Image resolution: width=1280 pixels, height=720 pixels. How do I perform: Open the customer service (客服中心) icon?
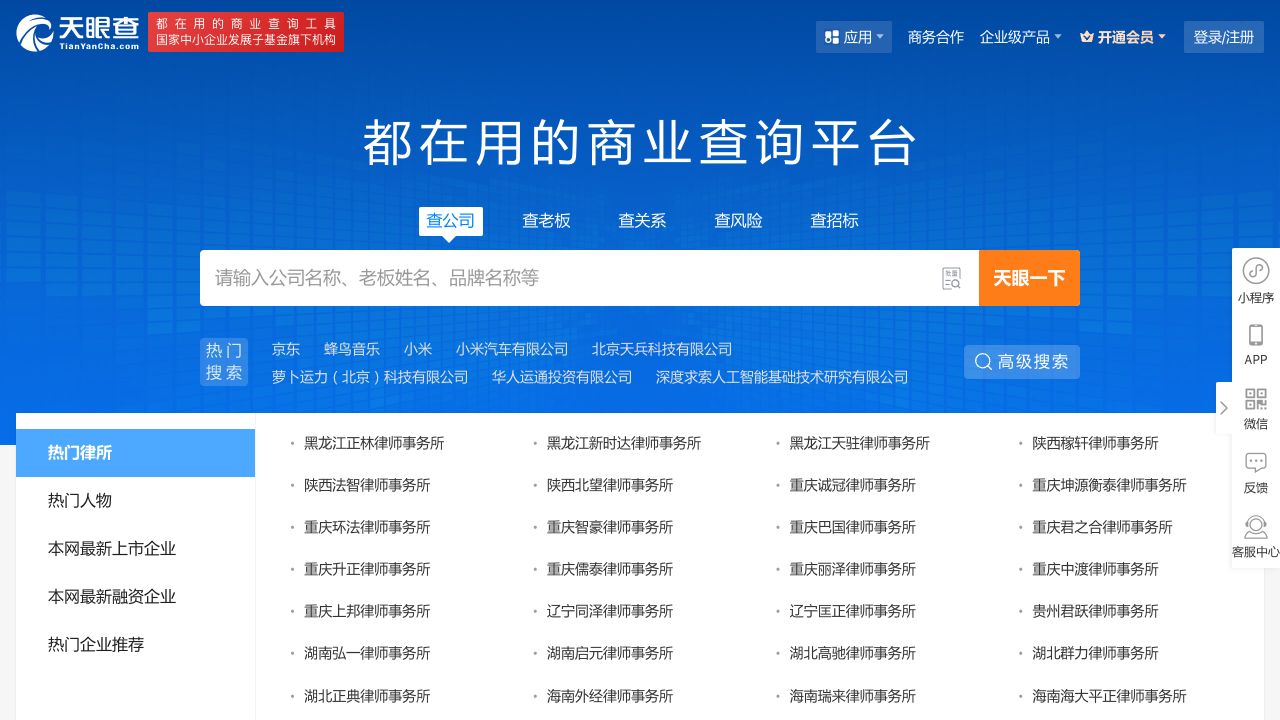[x=1256, y=527]
